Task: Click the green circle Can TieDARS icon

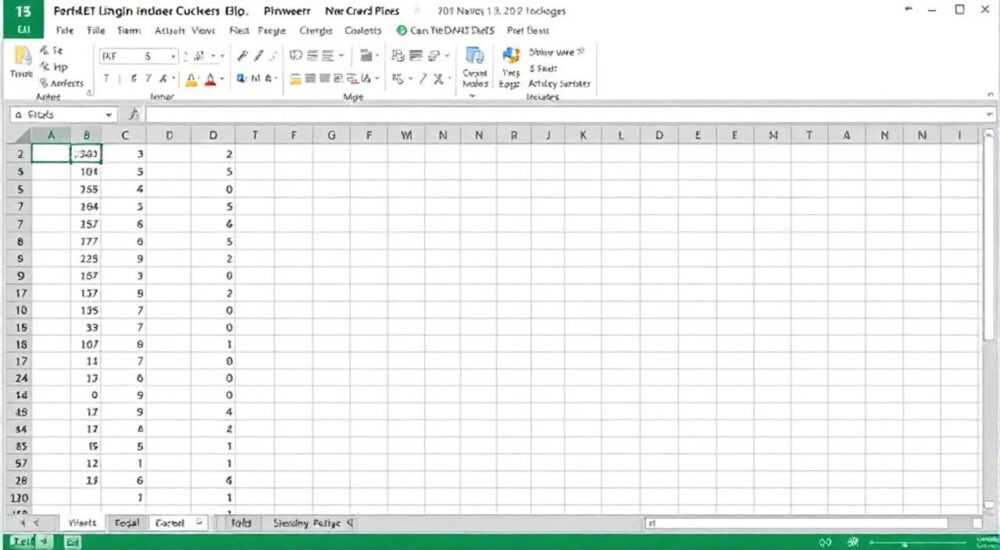Action: pos(402,30)
